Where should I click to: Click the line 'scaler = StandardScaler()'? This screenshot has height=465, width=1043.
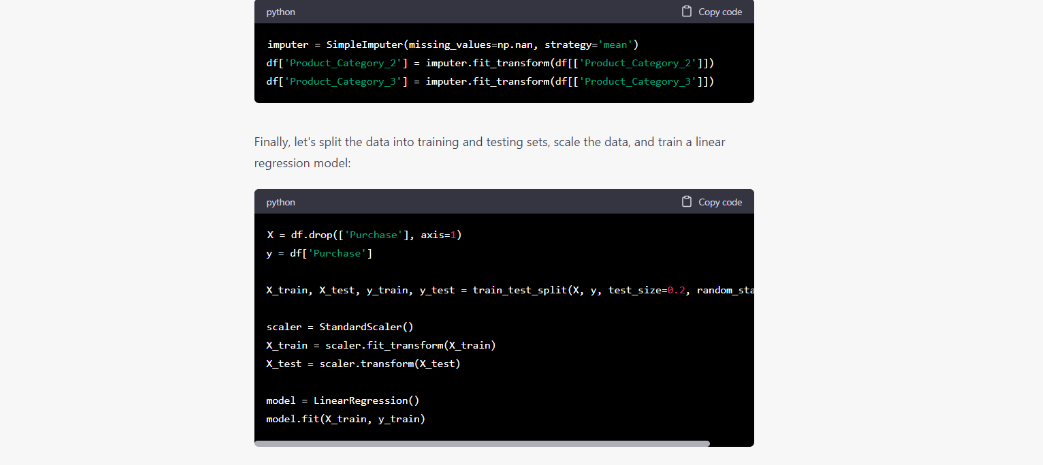click(x=340, y=327)
